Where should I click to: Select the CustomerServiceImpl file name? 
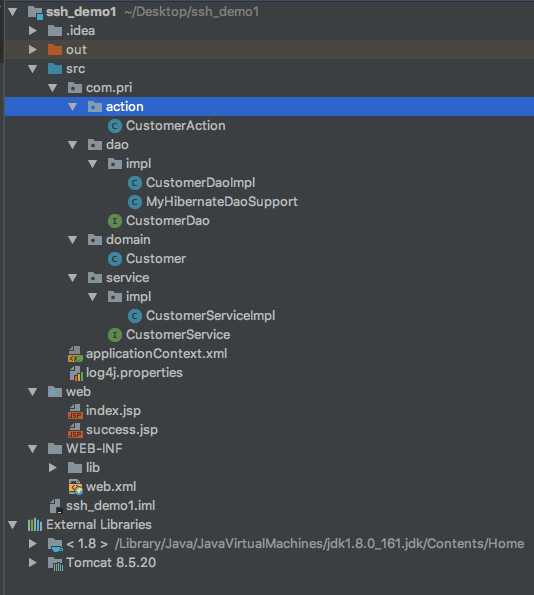tap(211, 316)
